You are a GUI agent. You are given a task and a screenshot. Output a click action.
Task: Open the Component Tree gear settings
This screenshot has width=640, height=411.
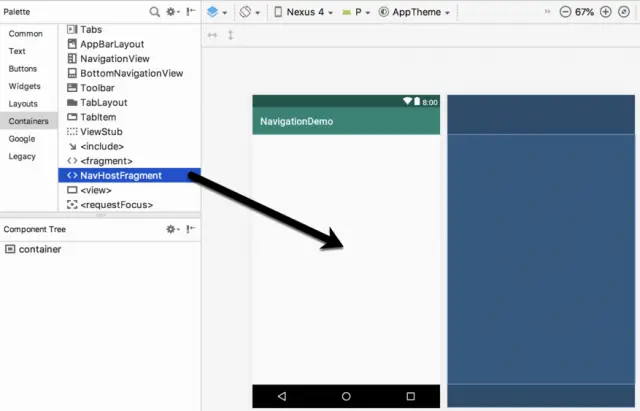click(x=172, y=229)
